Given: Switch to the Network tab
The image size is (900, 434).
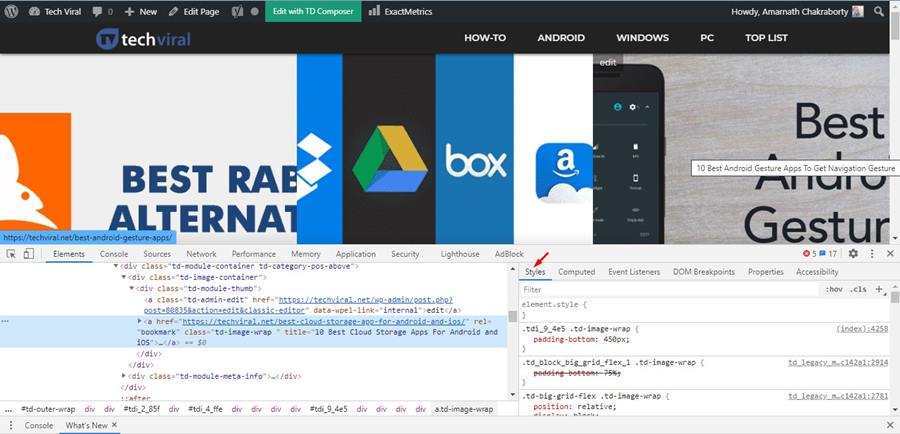Looking at the screenshot, I should [201, 254].
